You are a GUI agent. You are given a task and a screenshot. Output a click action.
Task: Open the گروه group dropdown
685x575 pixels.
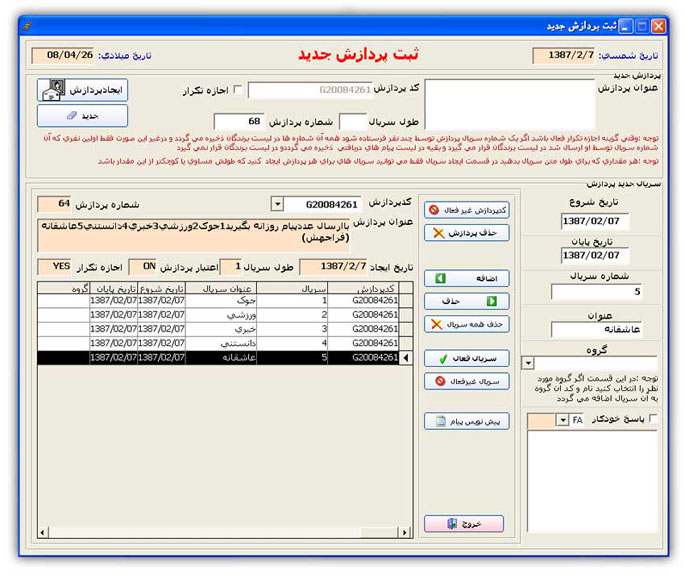click(528, 363)
